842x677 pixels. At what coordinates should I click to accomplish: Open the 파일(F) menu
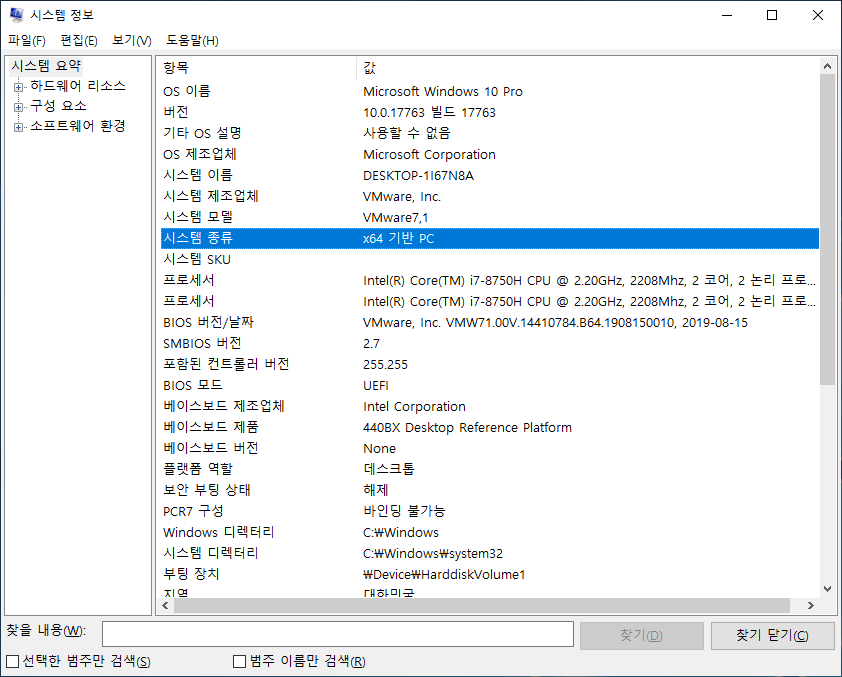(x=27, y=40)
